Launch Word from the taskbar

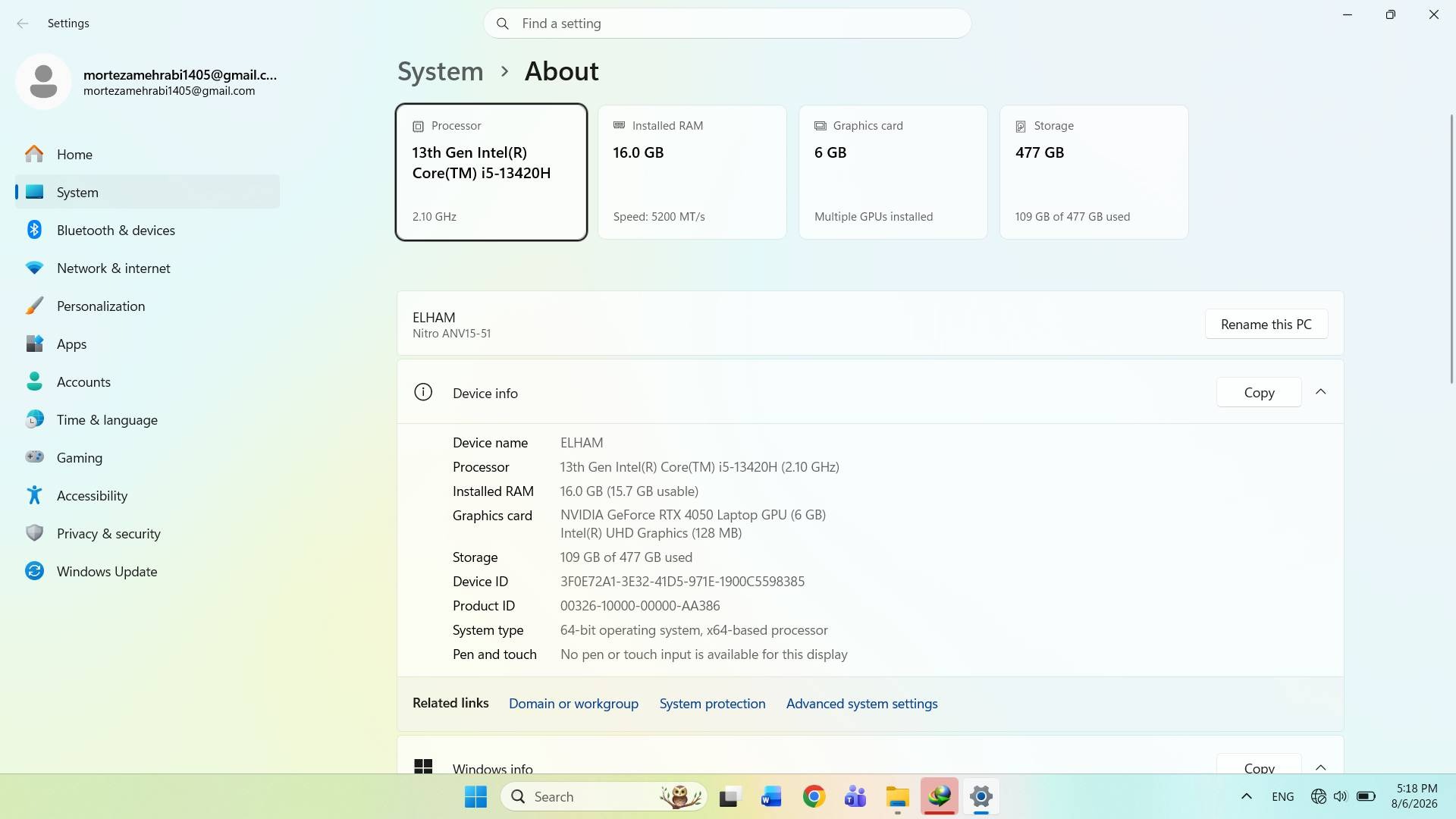(771, 796)
